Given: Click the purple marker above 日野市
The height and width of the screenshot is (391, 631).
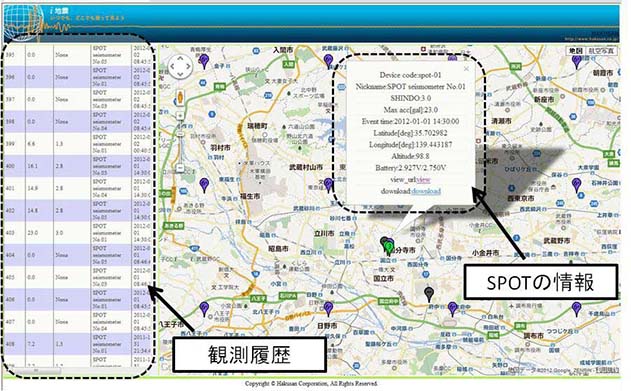Looking at the screenshot, I should tap(328, 309).
